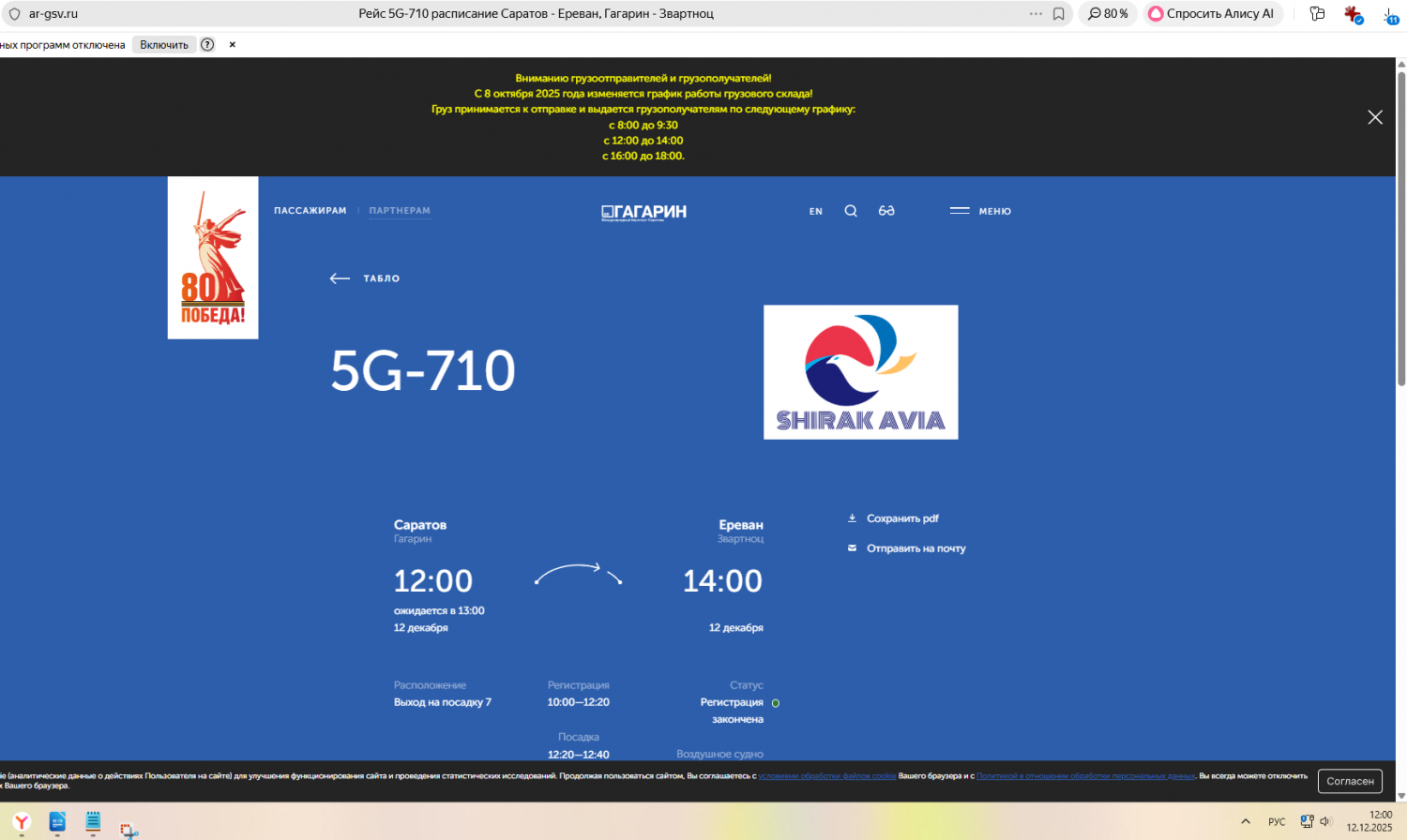Open the hamburger МЕНЮ
This screenshot has height=840, width=1407.
[x=980, y=211]
